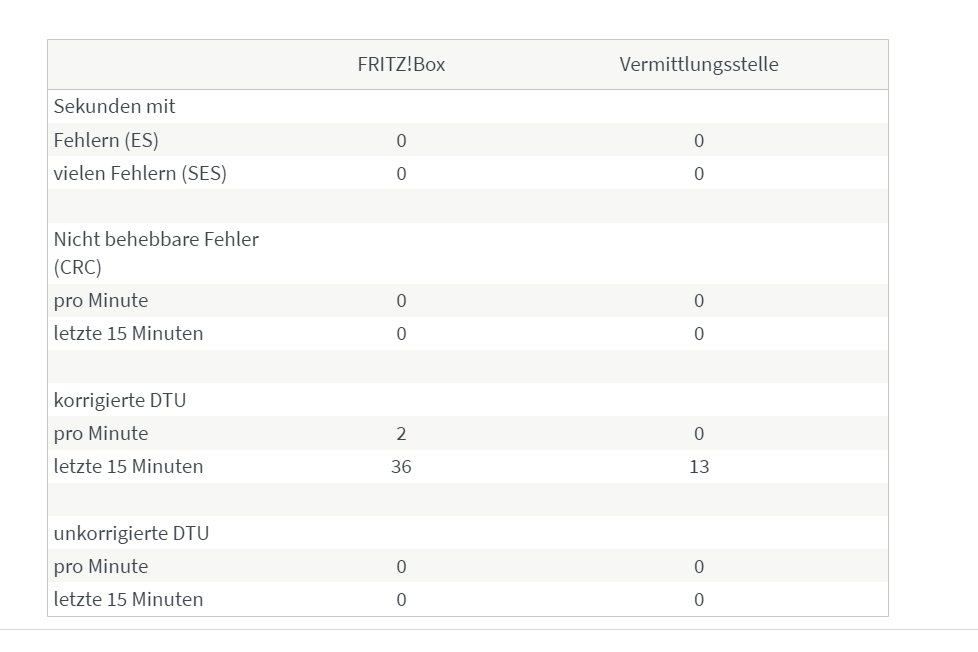Click letzte 15 Minuten label under CRC

point(128,333)
